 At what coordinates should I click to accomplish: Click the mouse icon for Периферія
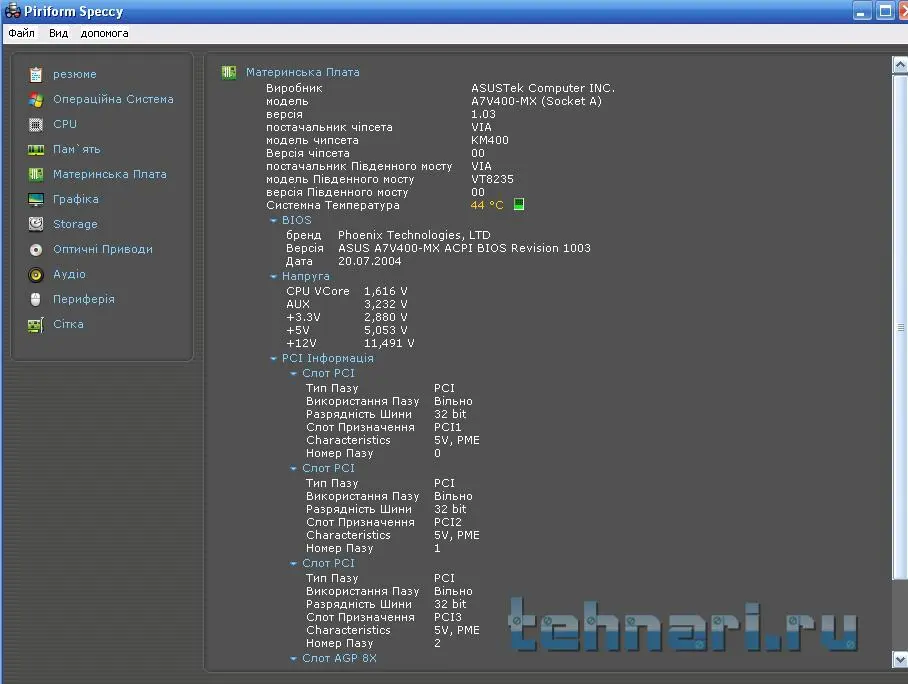[36, 299]
